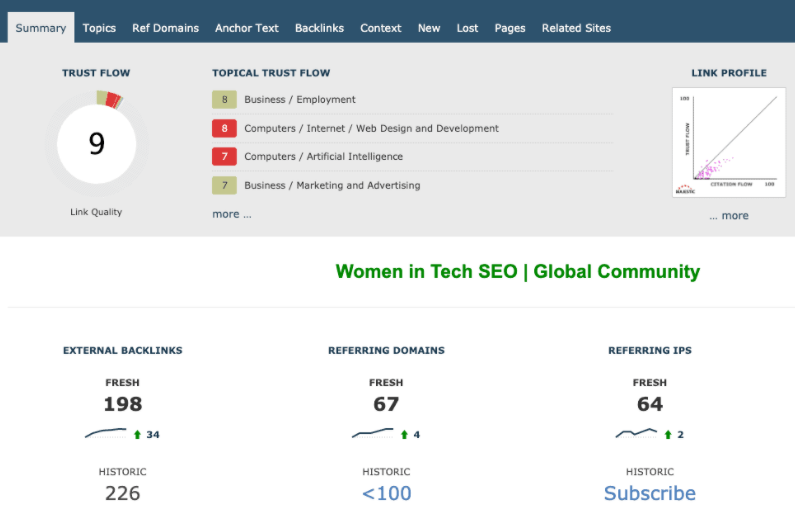Click the <100 historic referring domains link

click(x=386, y=493)
